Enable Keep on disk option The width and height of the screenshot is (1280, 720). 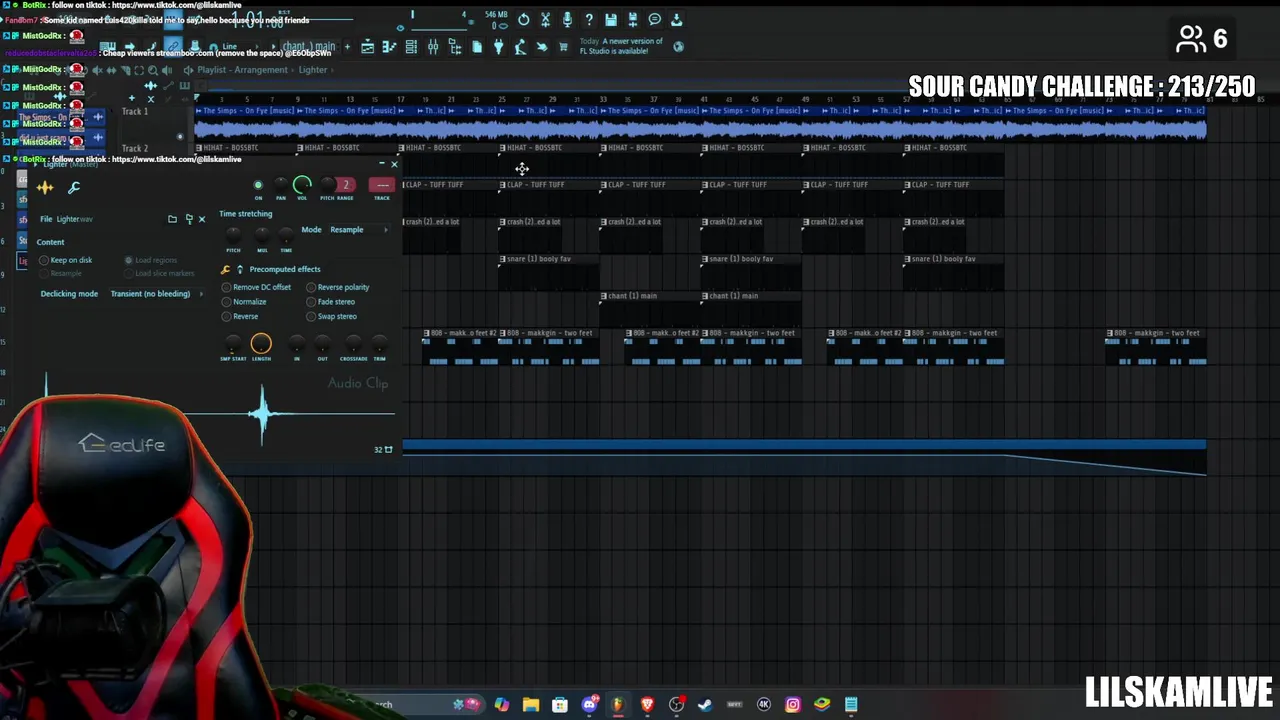click(x=66, y=260)
